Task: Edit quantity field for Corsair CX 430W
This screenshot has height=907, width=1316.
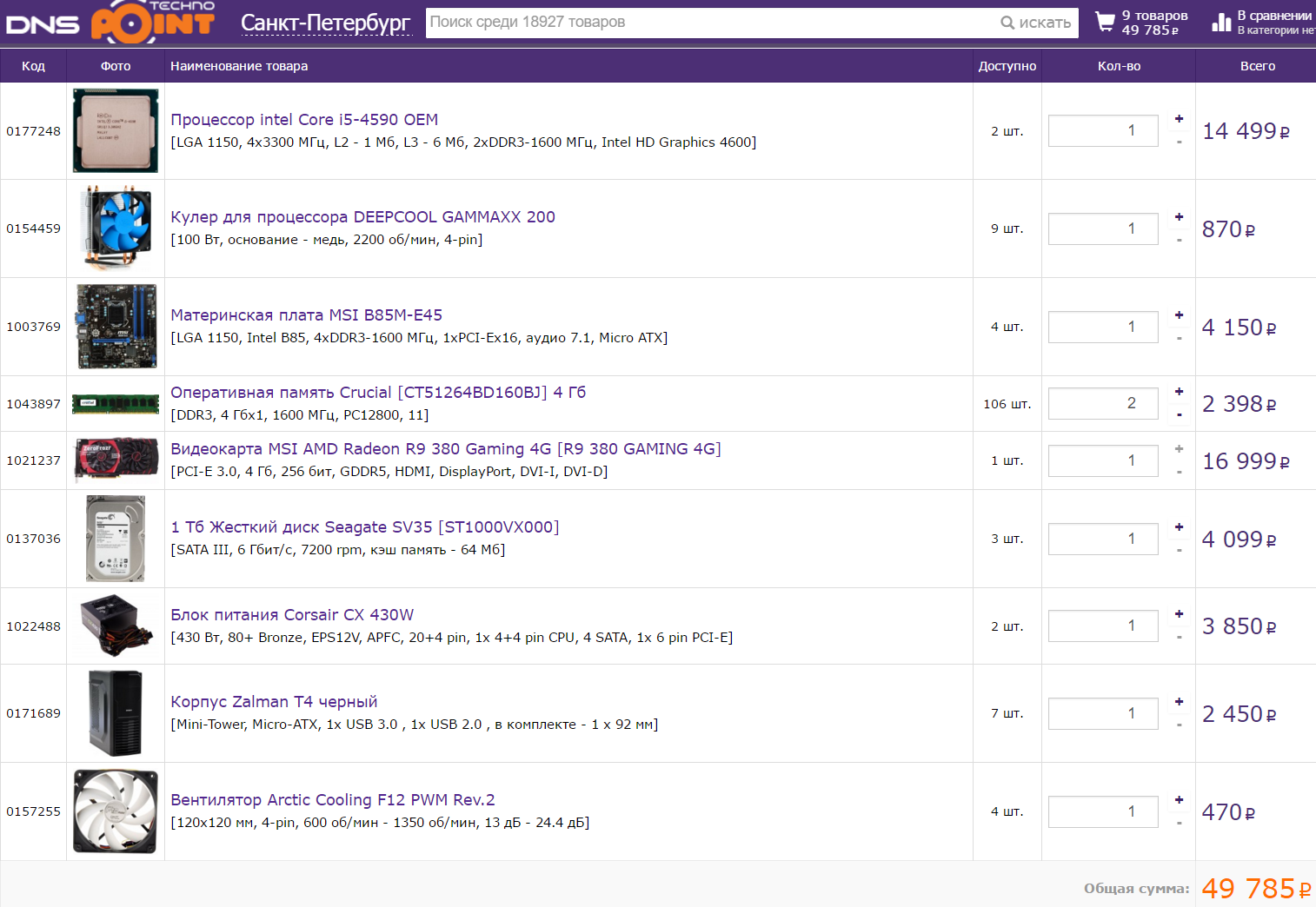Action: point(1103,626)
